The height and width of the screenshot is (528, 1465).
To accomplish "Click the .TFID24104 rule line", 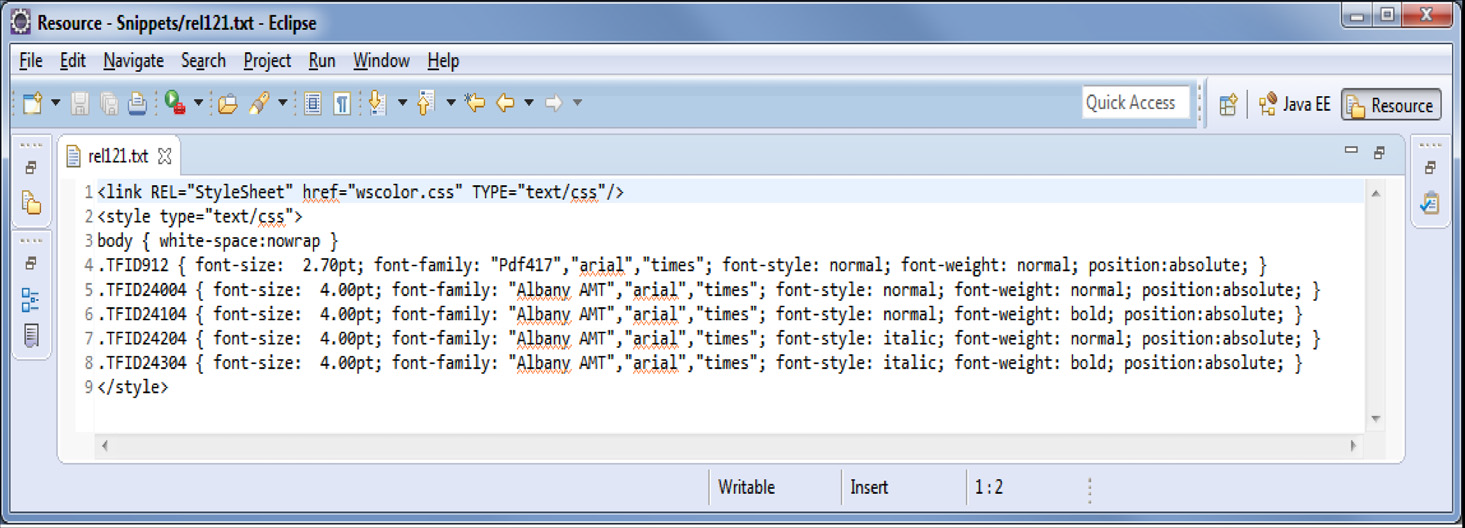I will [x=700, y=314].
